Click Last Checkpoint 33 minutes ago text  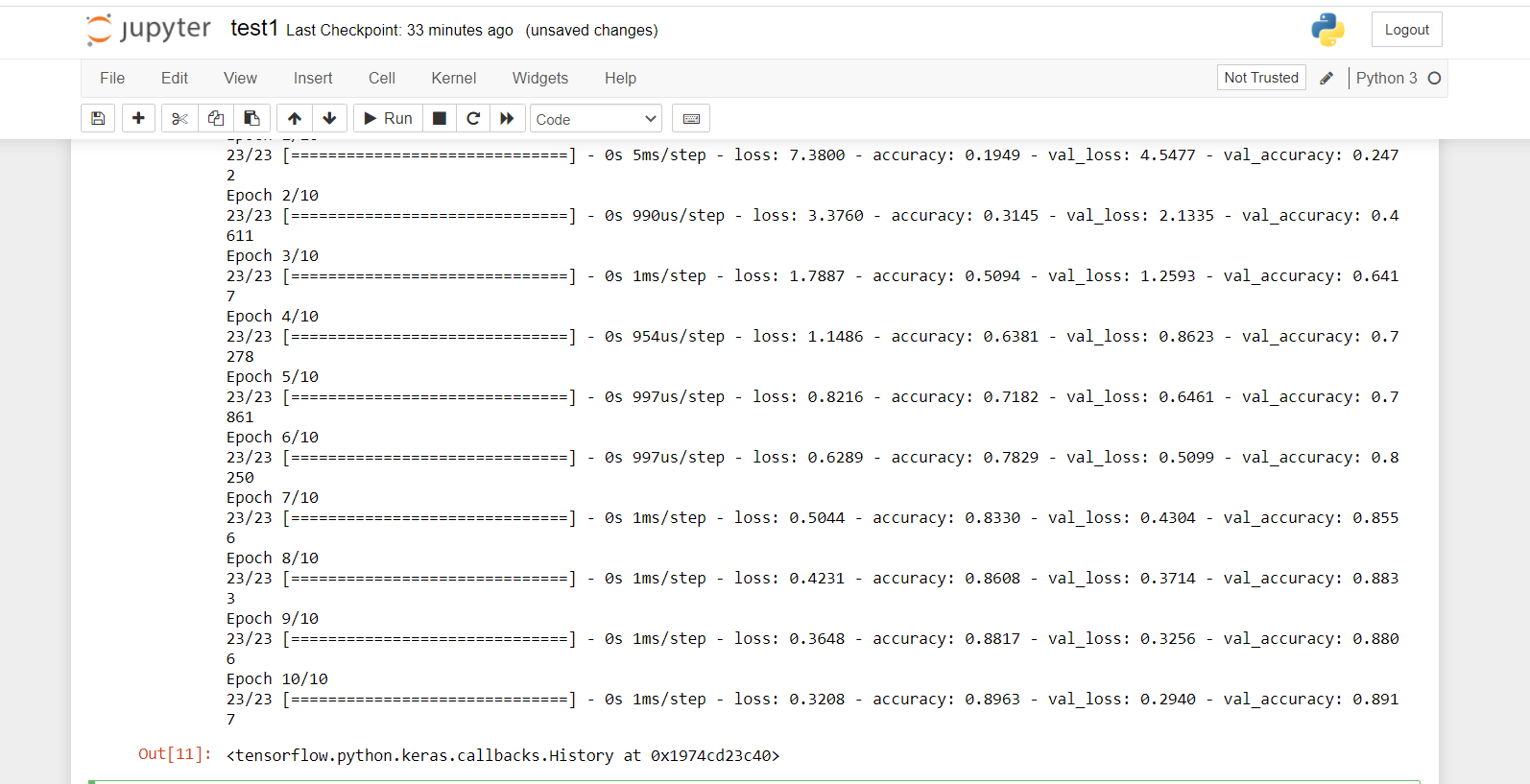coord(399,31)
